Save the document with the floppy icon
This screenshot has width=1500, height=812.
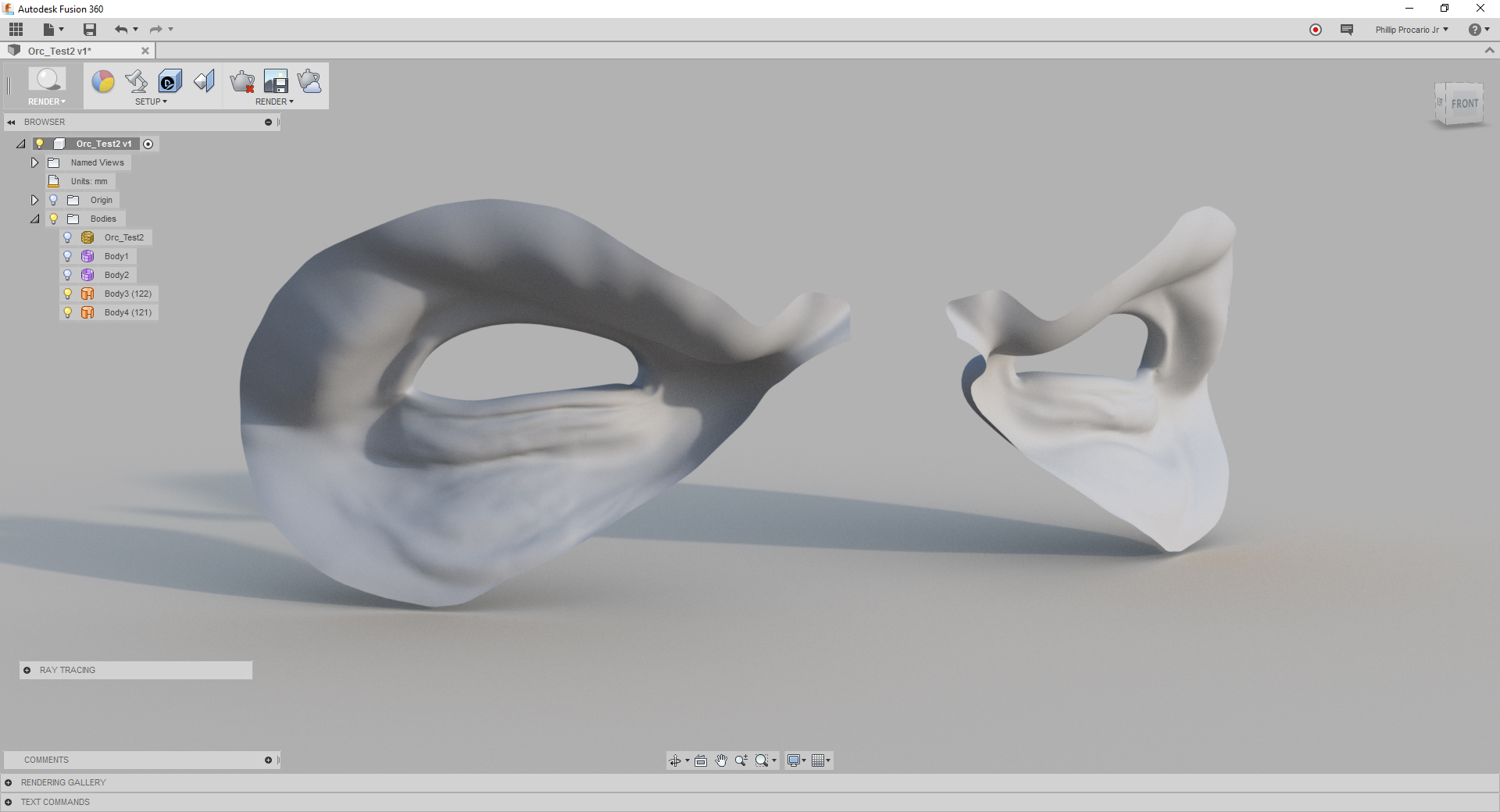[90, 30]
